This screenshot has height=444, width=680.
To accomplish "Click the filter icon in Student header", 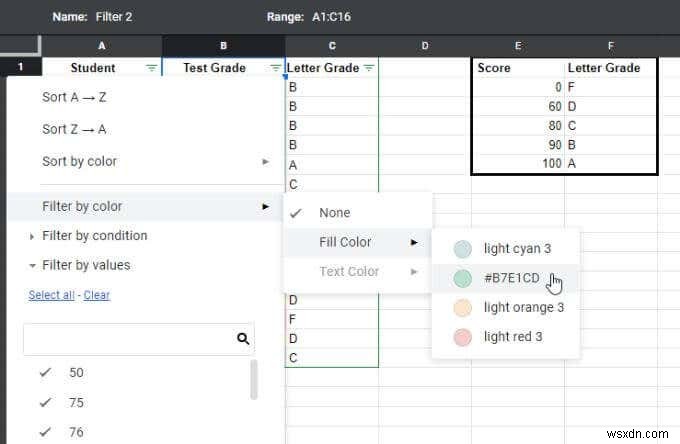I will (x=151, y=68).
